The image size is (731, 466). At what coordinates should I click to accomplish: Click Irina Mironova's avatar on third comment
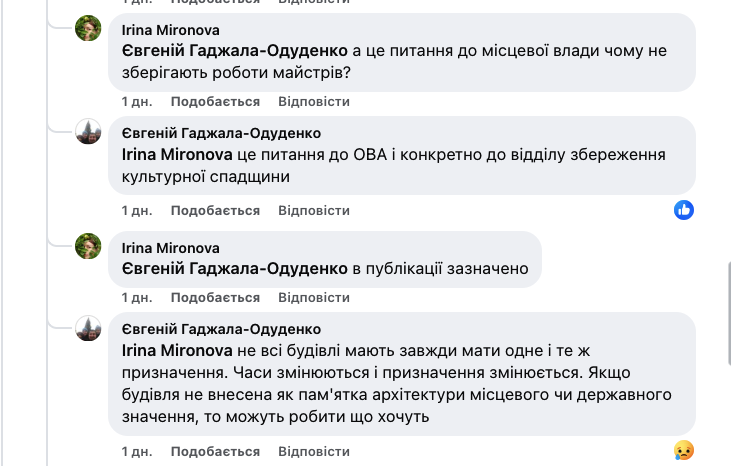pyautogui.click(x=89, y=247)
